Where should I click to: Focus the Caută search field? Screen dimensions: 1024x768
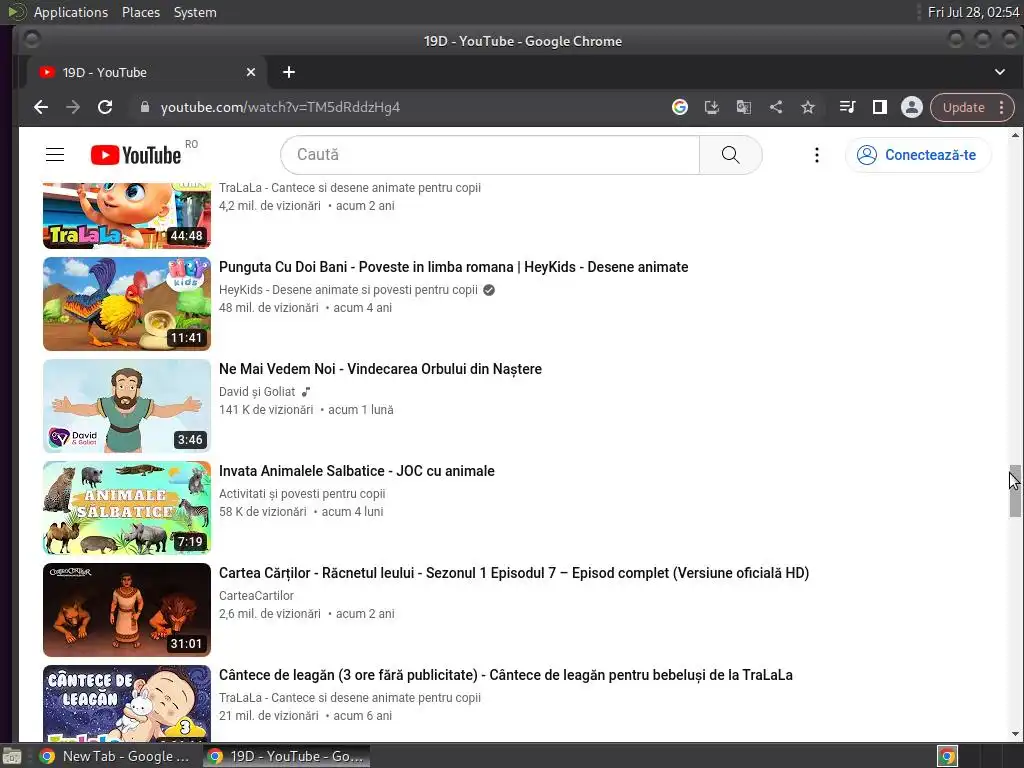pos(490,155)
